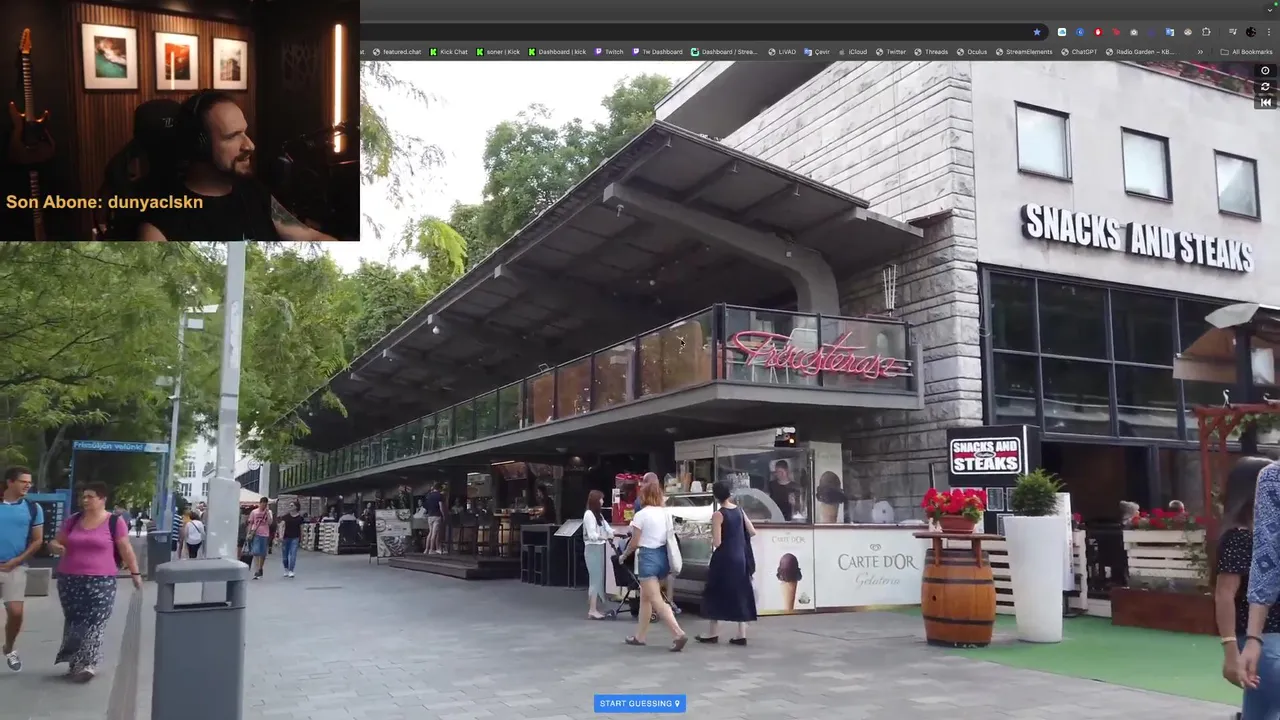Screen dimensions: 1280x720
Task: Bookmark this page with the star icon
Action: pos(1037,32)
